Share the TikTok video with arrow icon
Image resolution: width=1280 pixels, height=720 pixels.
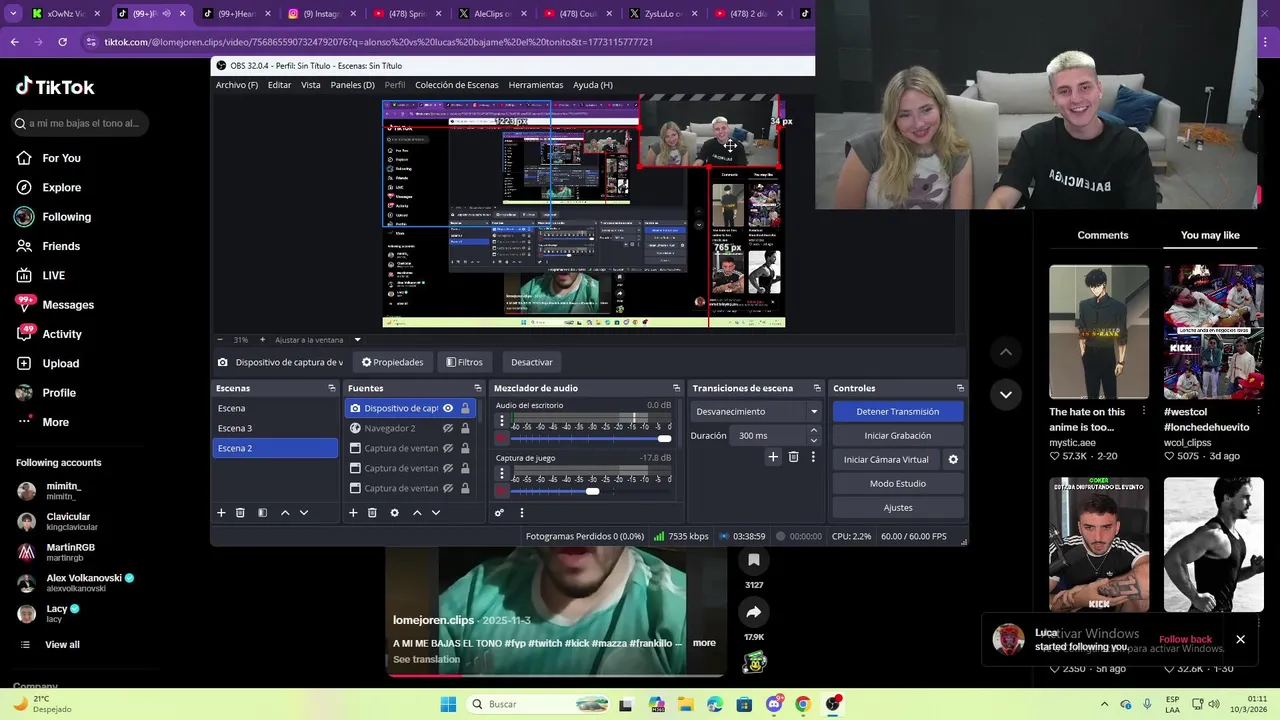(754, 612)
